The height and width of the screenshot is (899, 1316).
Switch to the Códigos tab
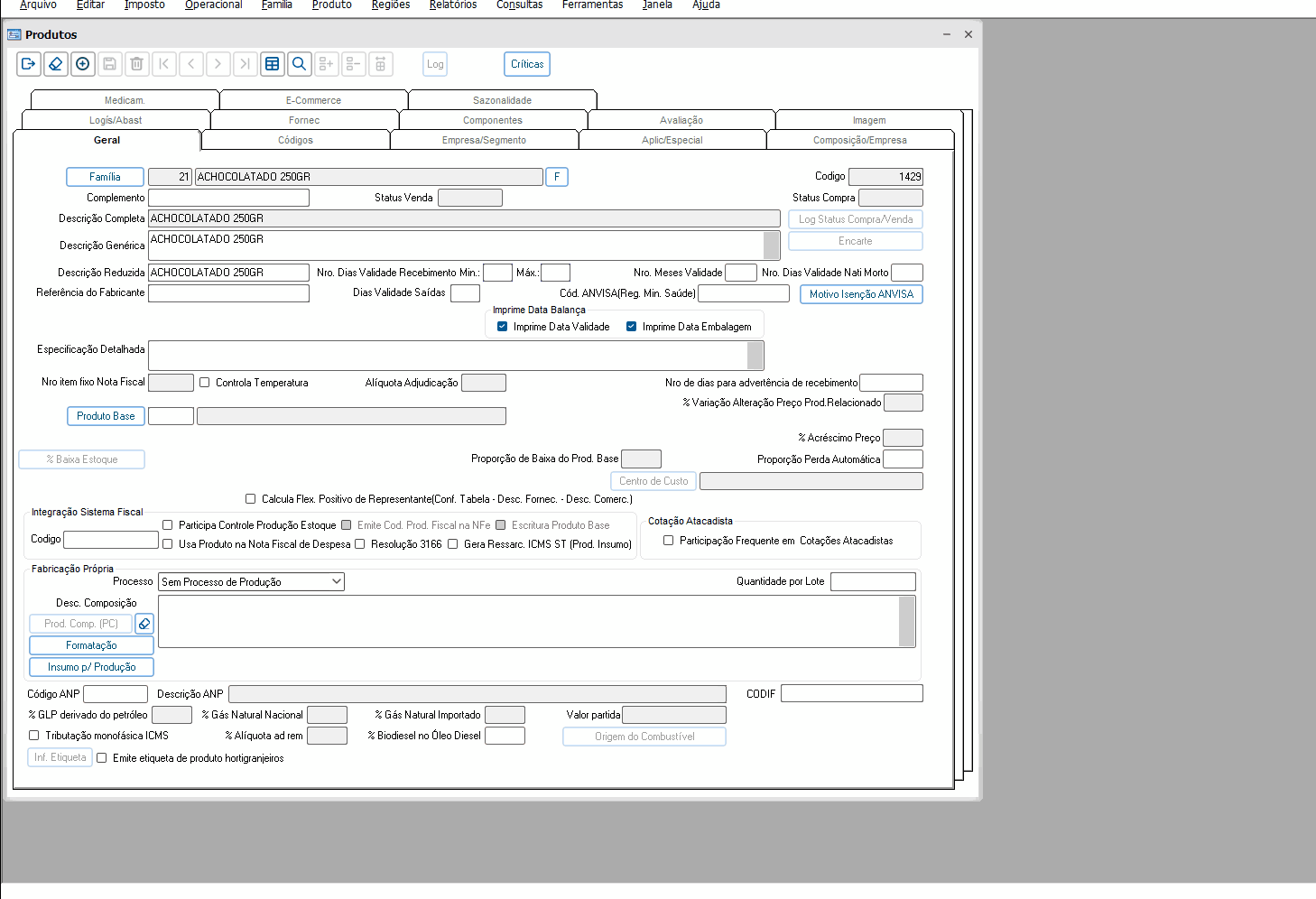[x=296, y=140]
